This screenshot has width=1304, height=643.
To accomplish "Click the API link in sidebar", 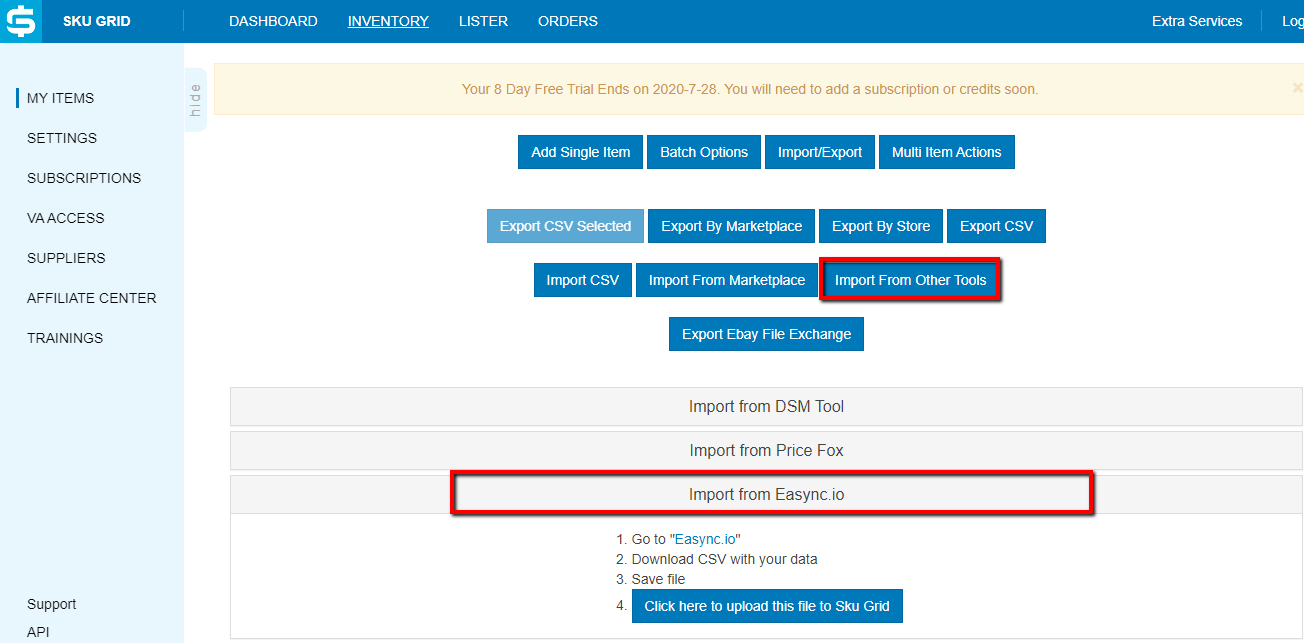I will (x=38, y=632).
